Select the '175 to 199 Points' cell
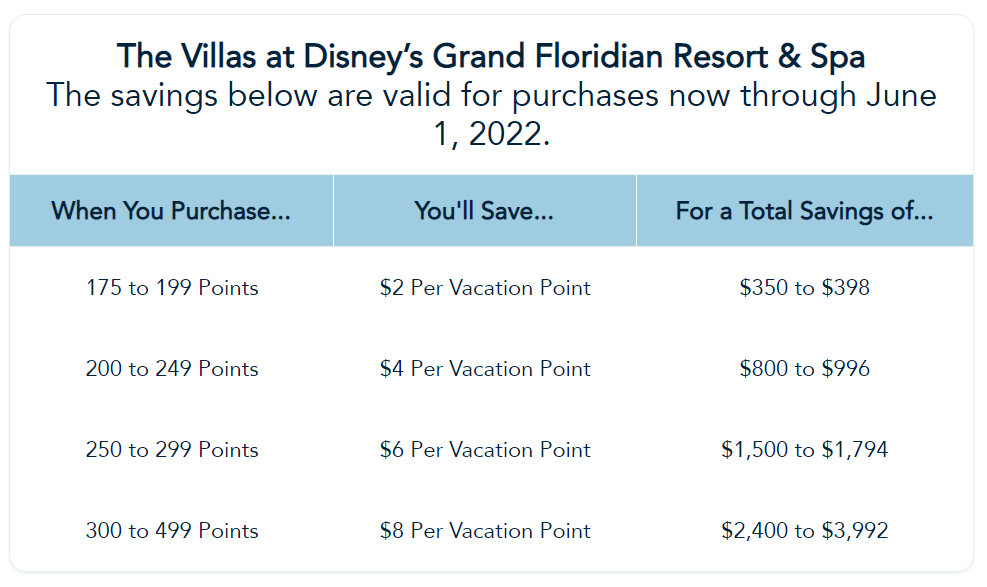987x587 pixels. point(172,288)
